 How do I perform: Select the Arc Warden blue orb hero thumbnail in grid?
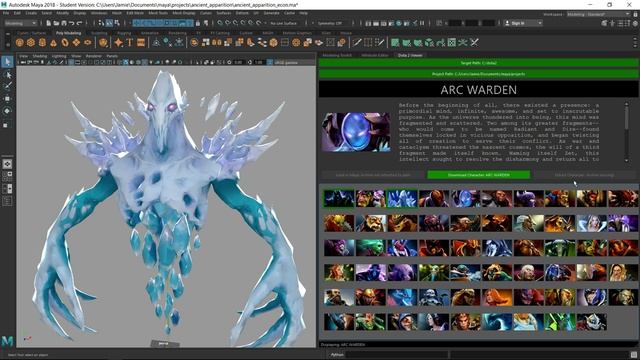click(x=465, y=199)
